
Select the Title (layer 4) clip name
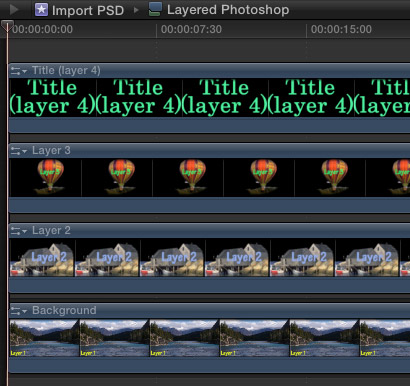coord(66,71)
